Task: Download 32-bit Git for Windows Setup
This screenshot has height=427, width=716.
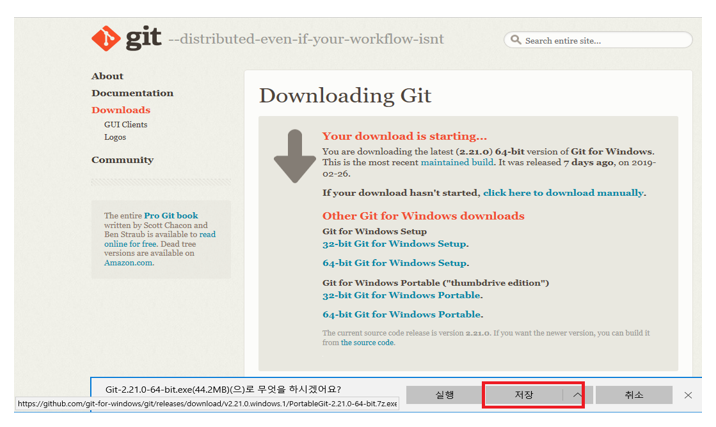Action: (395, 244)
